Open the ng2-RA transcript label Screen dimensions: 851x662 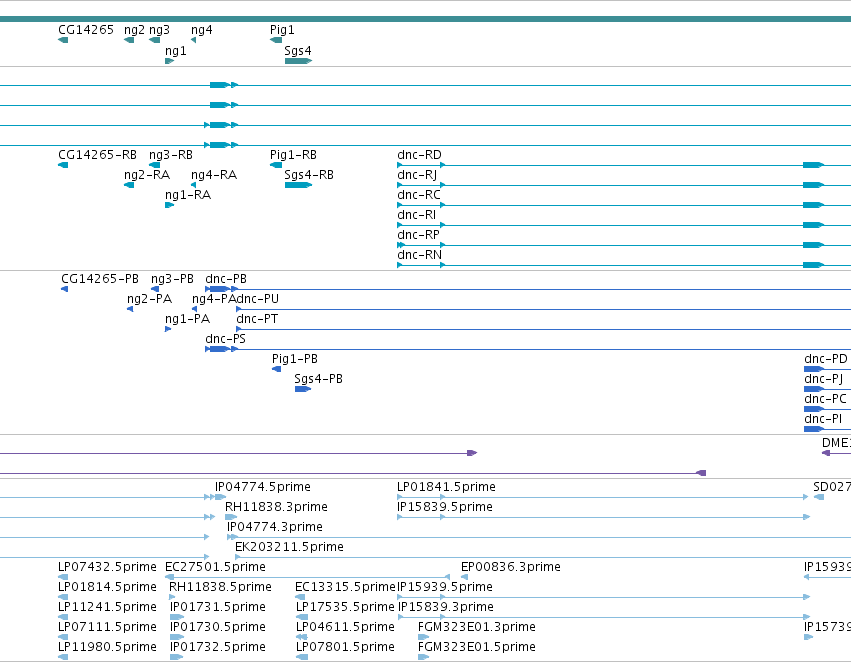pyautogui.click(x=147, y=175)
